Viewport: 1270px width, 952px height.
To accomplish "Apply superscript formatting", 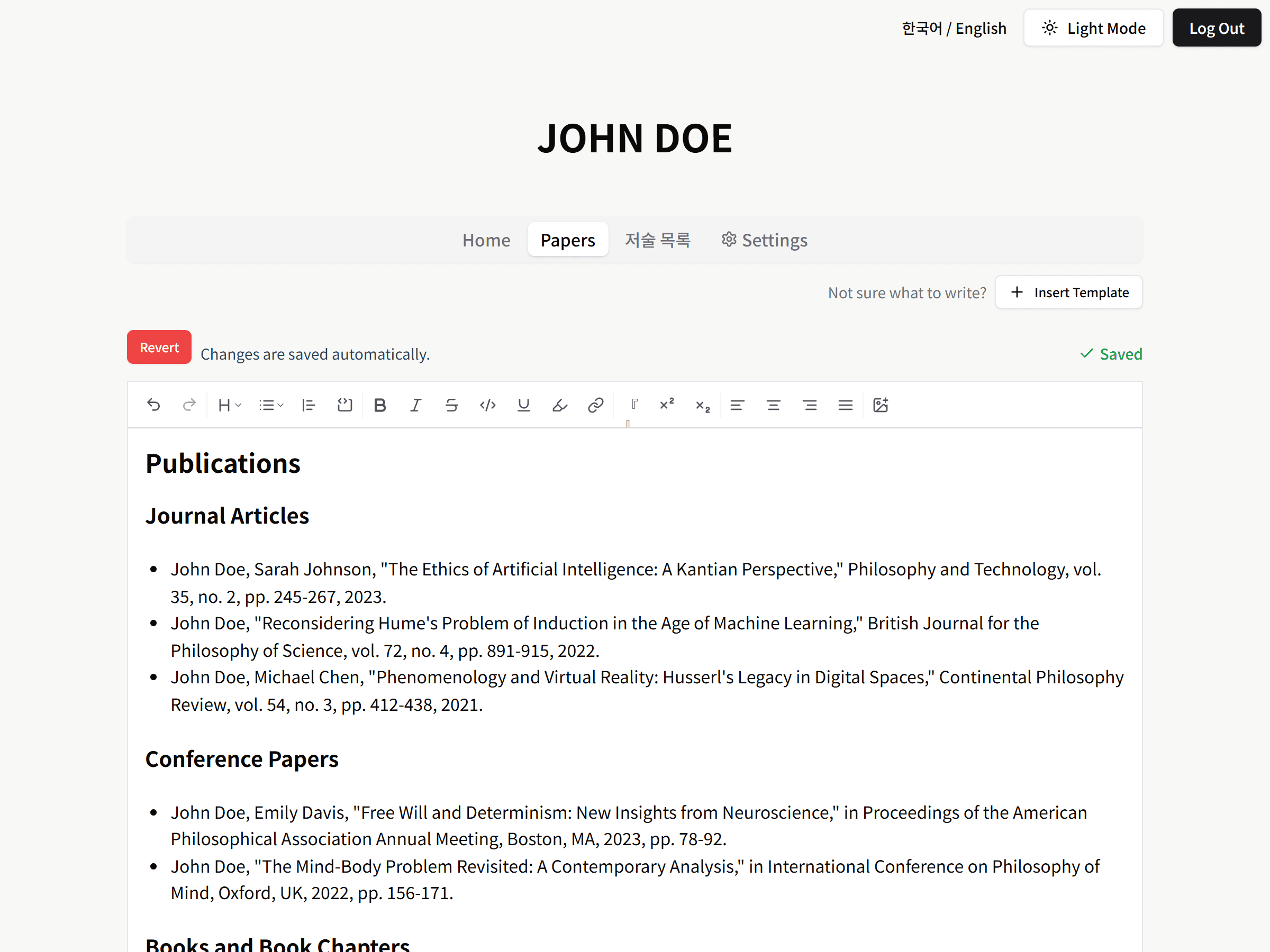I will [x=667, y=405].
